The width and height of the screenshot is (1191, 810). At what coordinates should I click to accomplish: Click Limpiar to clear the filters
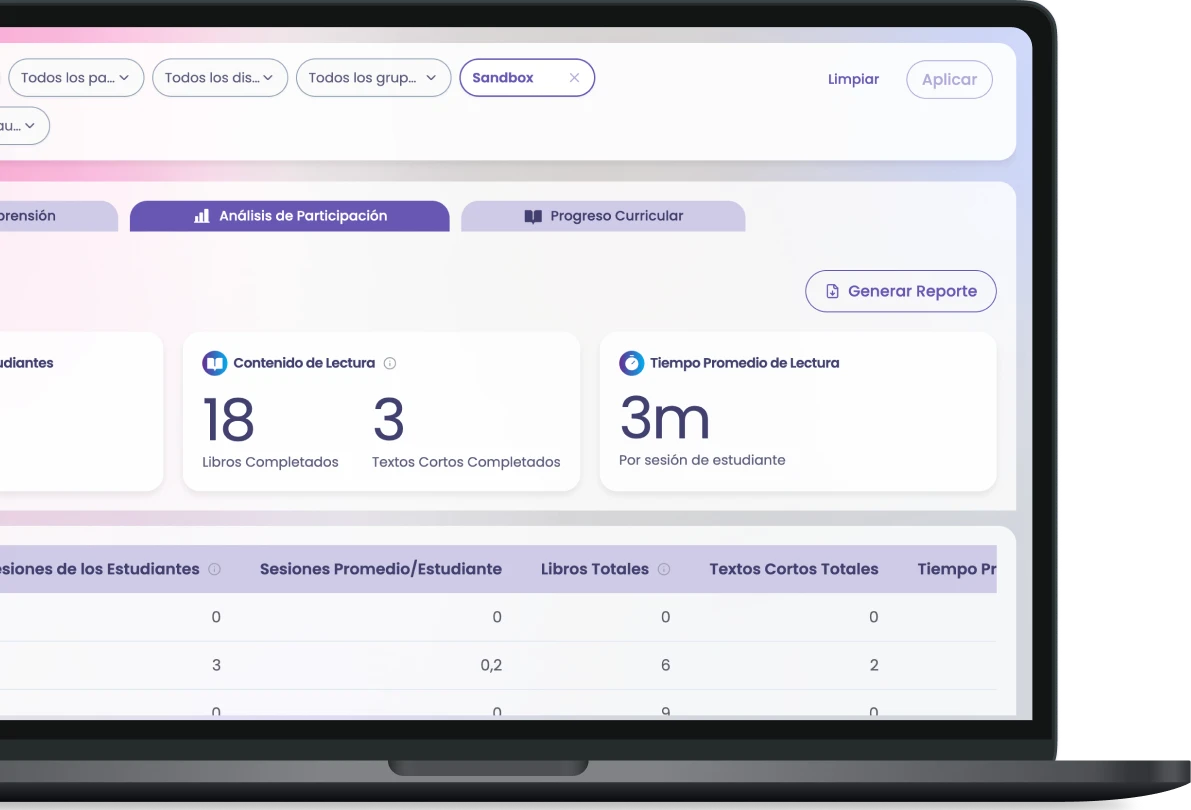[x=853, y=79]
